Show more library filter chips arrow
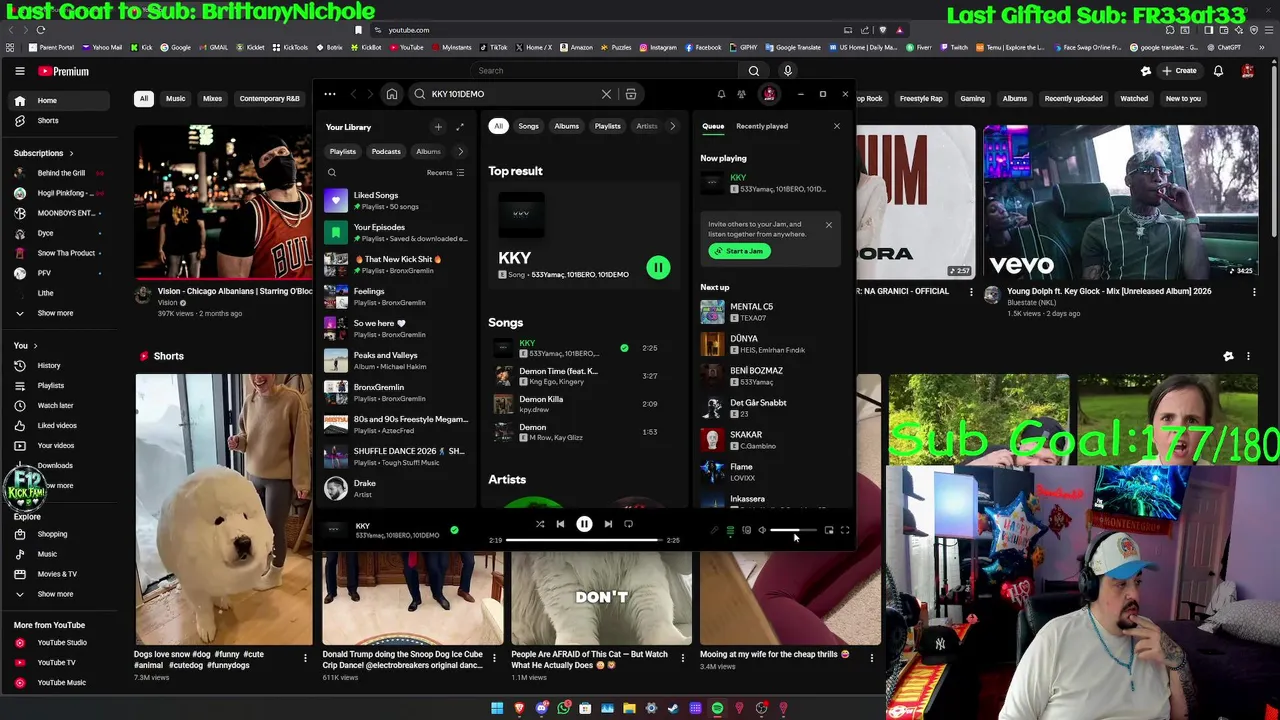 [x=460, y=151]
